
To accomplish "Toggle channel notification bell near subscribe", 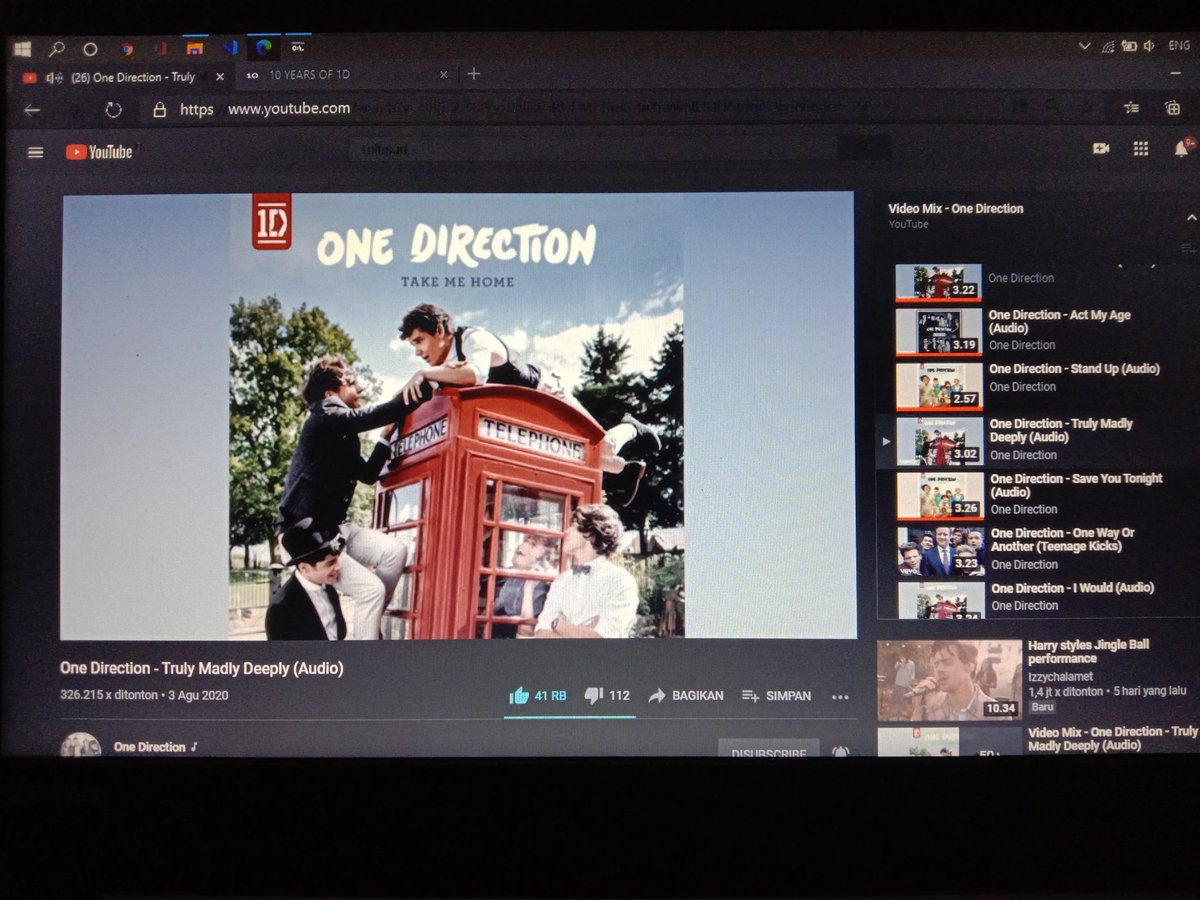I will coord(840,750).
